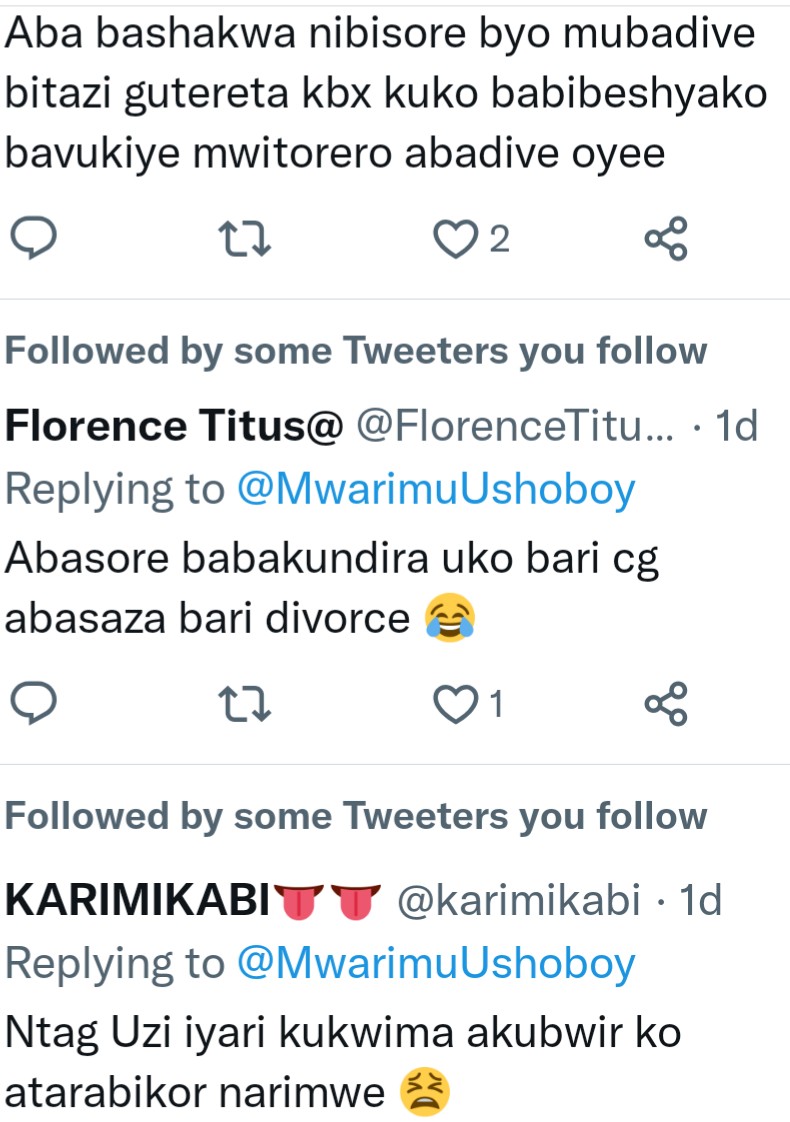Like Florence Titus's tweet

tap(455, 706)
